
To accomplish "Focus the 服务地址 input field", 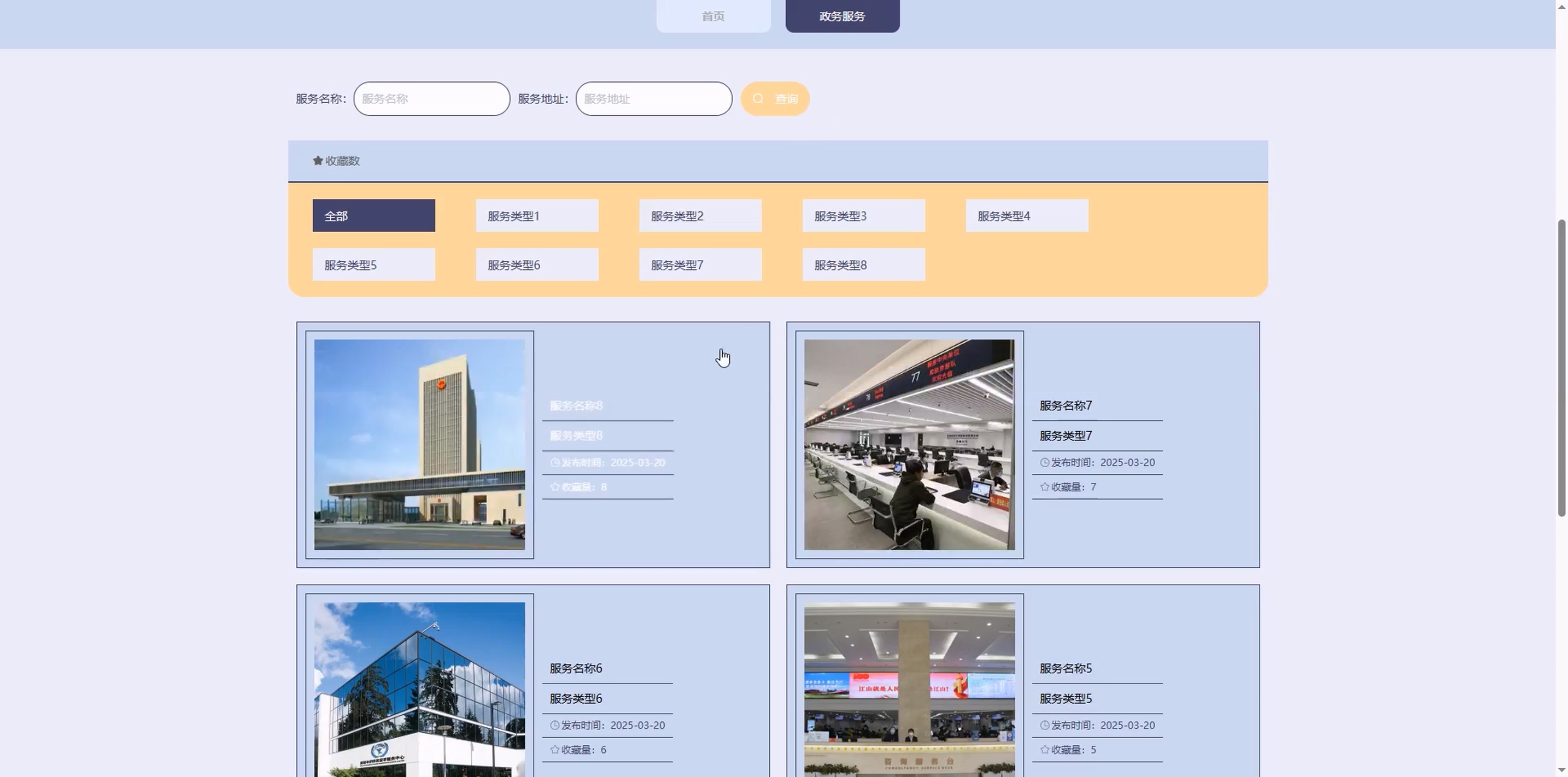I will 653,98.
